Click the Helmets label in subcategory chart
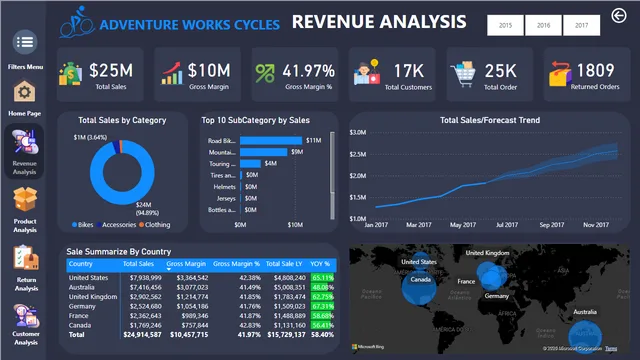This screenshot has width=640, height=360. (224, 187)
